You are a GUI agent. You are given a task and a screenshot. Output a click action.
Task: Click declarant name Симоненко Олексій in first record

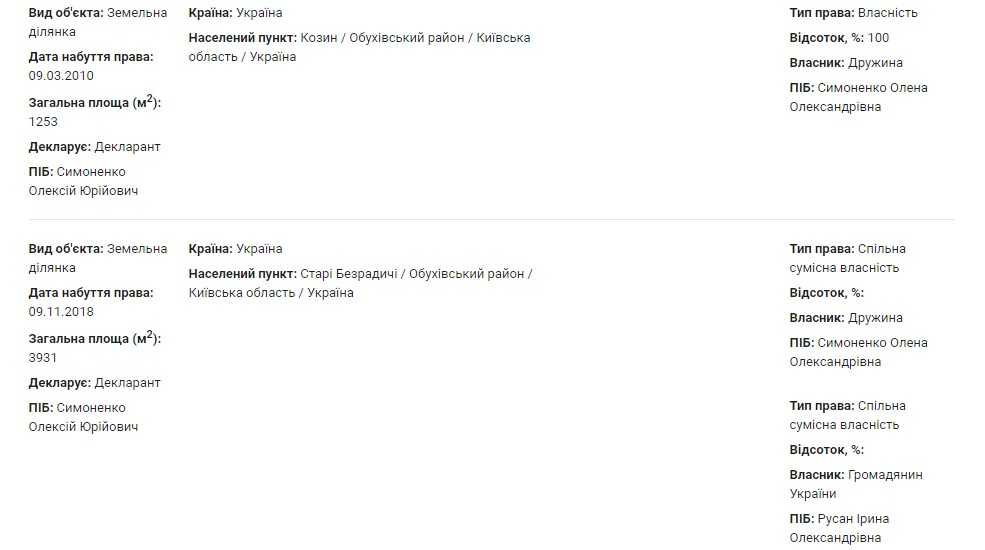pyautogui.click(x=83, y=181)
